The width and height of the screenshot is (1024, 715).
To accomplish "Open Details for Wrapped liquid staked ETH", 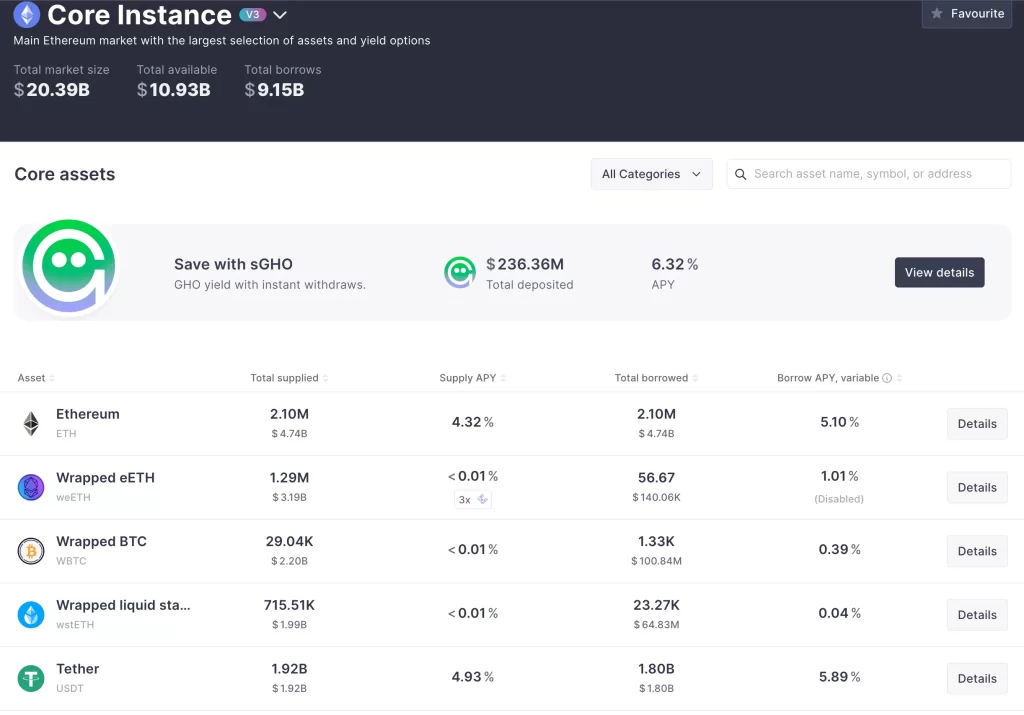I will (977, 615).
